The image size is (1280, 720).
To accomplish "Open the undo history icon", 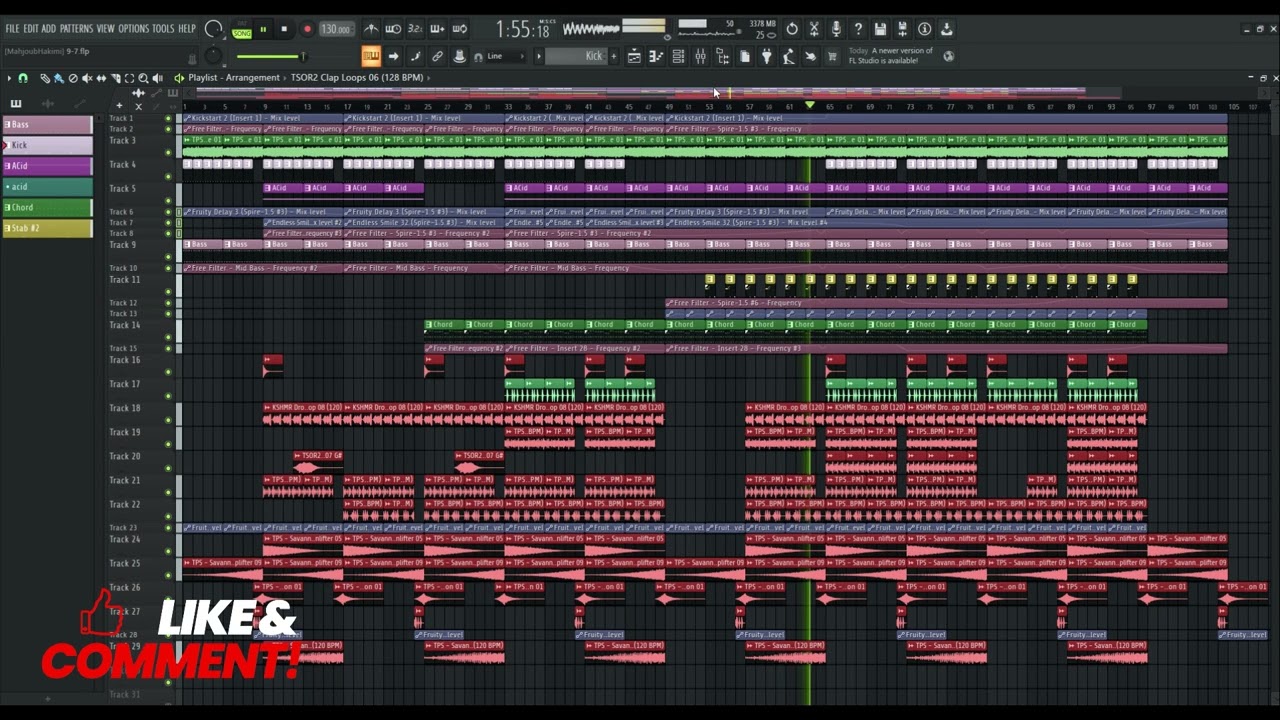I will [792, 29].
